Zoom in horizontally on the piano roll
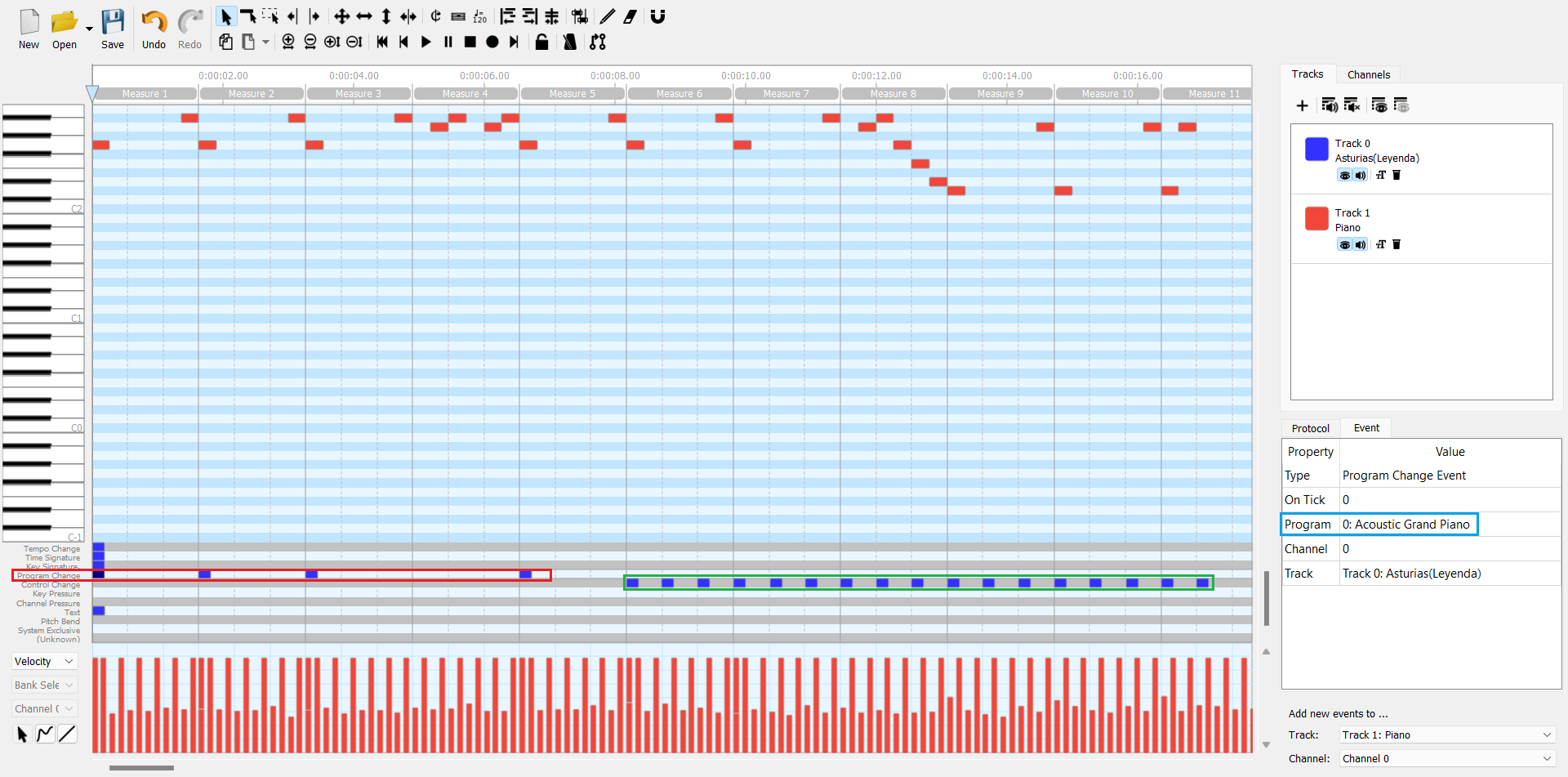 click(287, 42)
